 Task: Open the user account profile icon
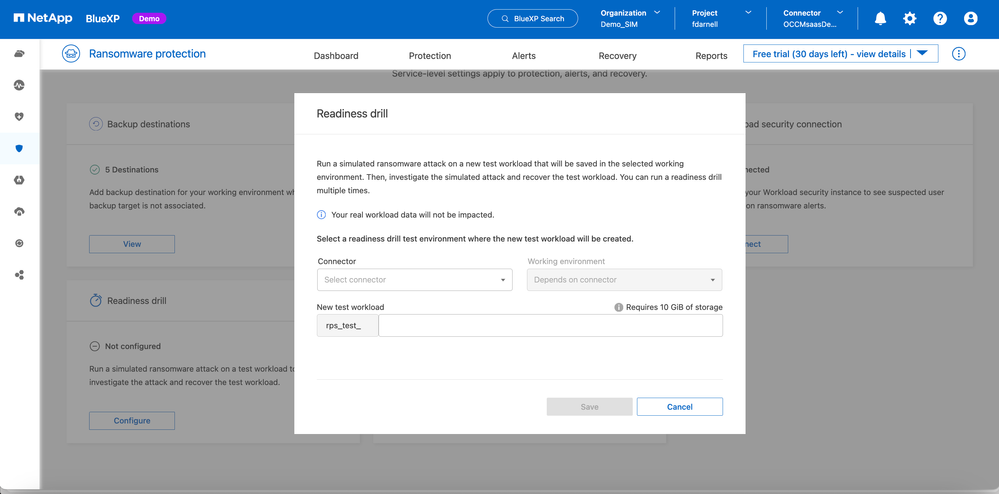[970, 19]
